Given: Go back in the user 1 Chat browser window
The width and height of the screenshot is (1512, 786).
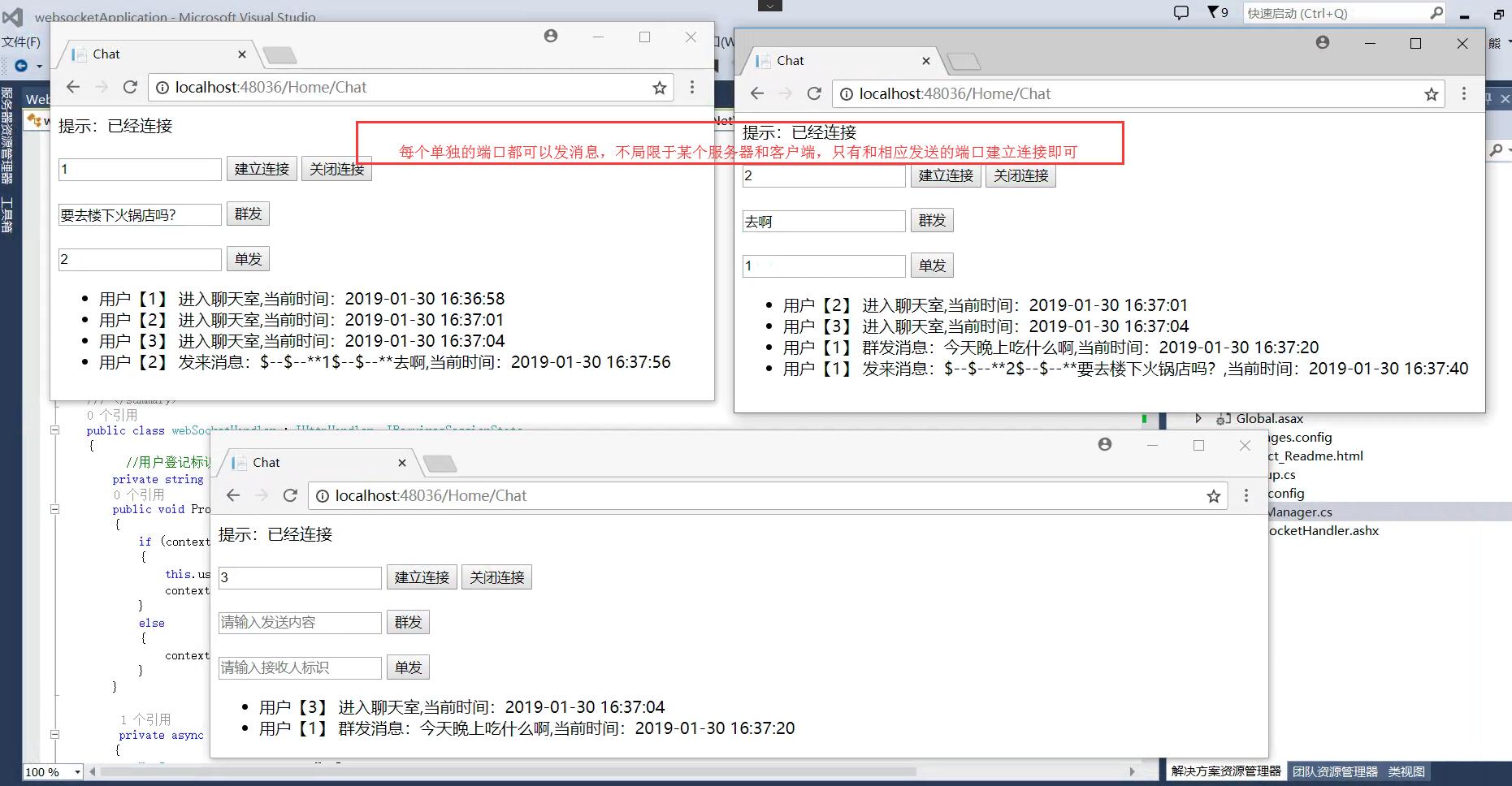Looking at the screenshot, I should coord(73,87).
